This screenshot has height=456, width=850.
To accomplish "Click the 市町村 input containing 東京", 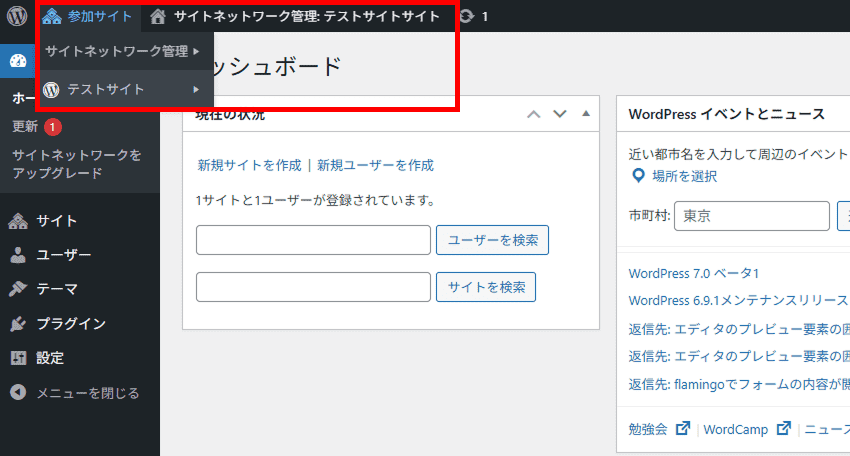I will [x=752, y=216].
